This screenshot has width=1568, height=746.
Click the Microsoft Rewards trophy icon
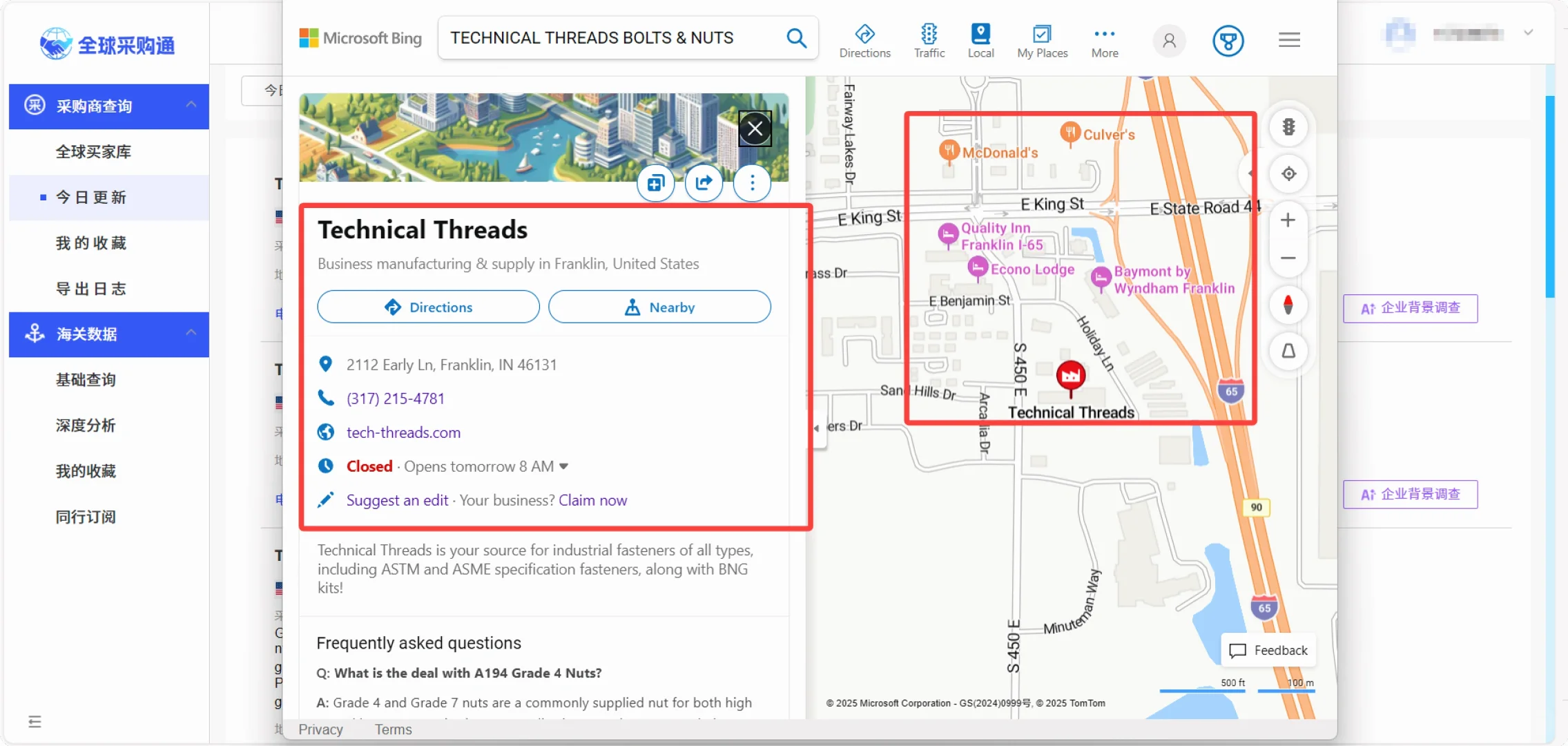click(1228, 41)
